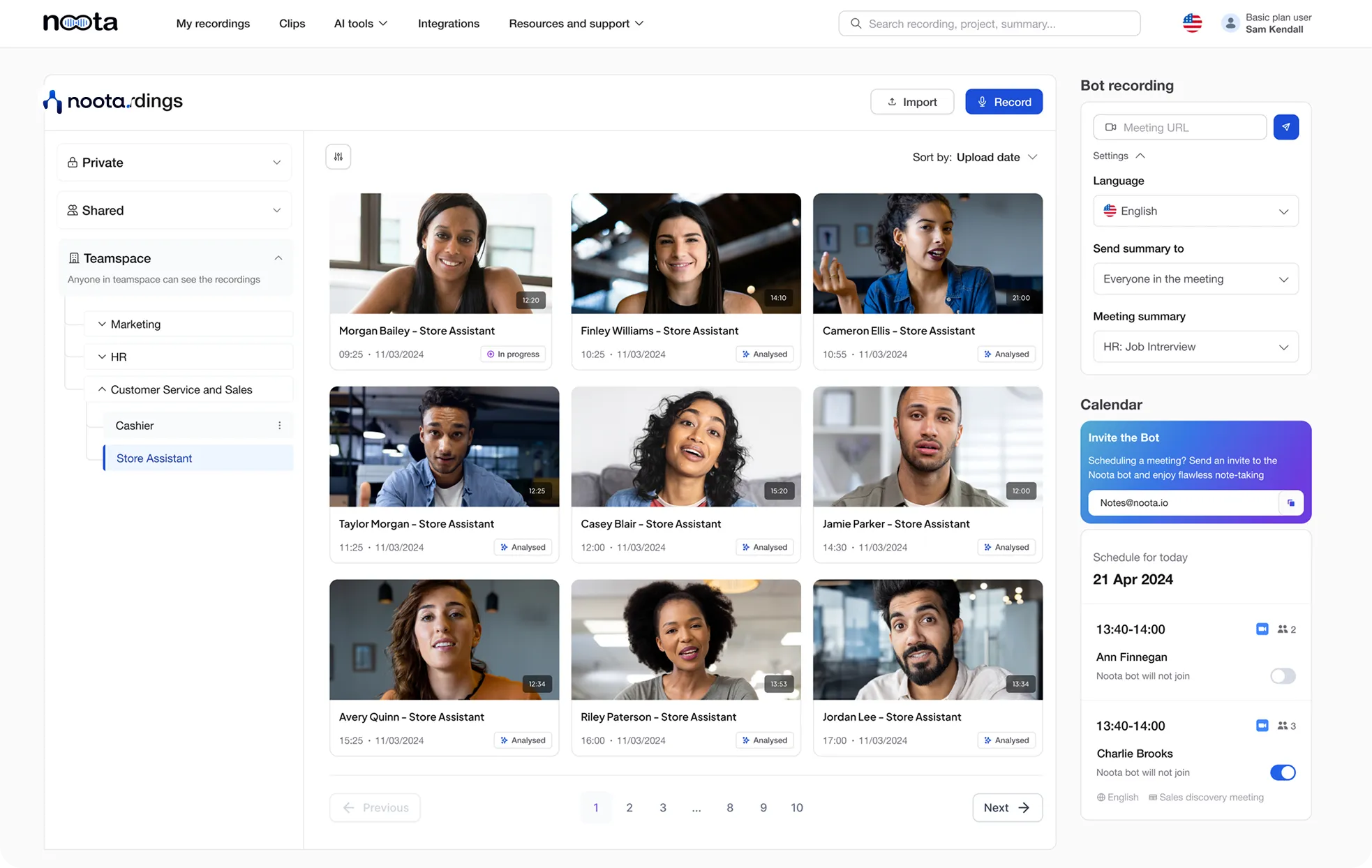The image size is (1372, 868).
Task: Enable the Noota bot for Ann Finnegan's meeting
Action: [1282, 675]
